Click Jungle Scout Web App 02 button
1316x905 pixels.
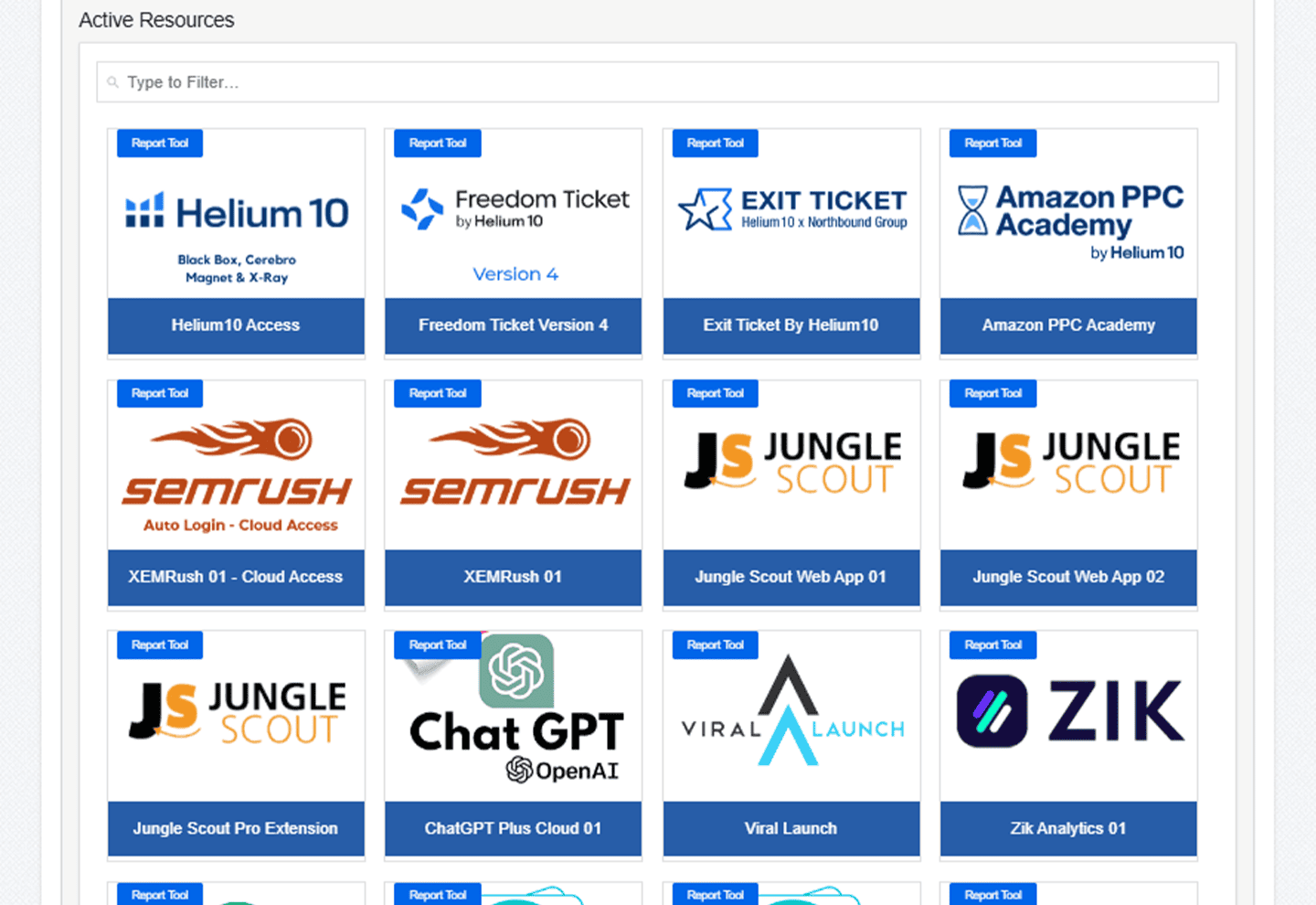coord(1068,578)
